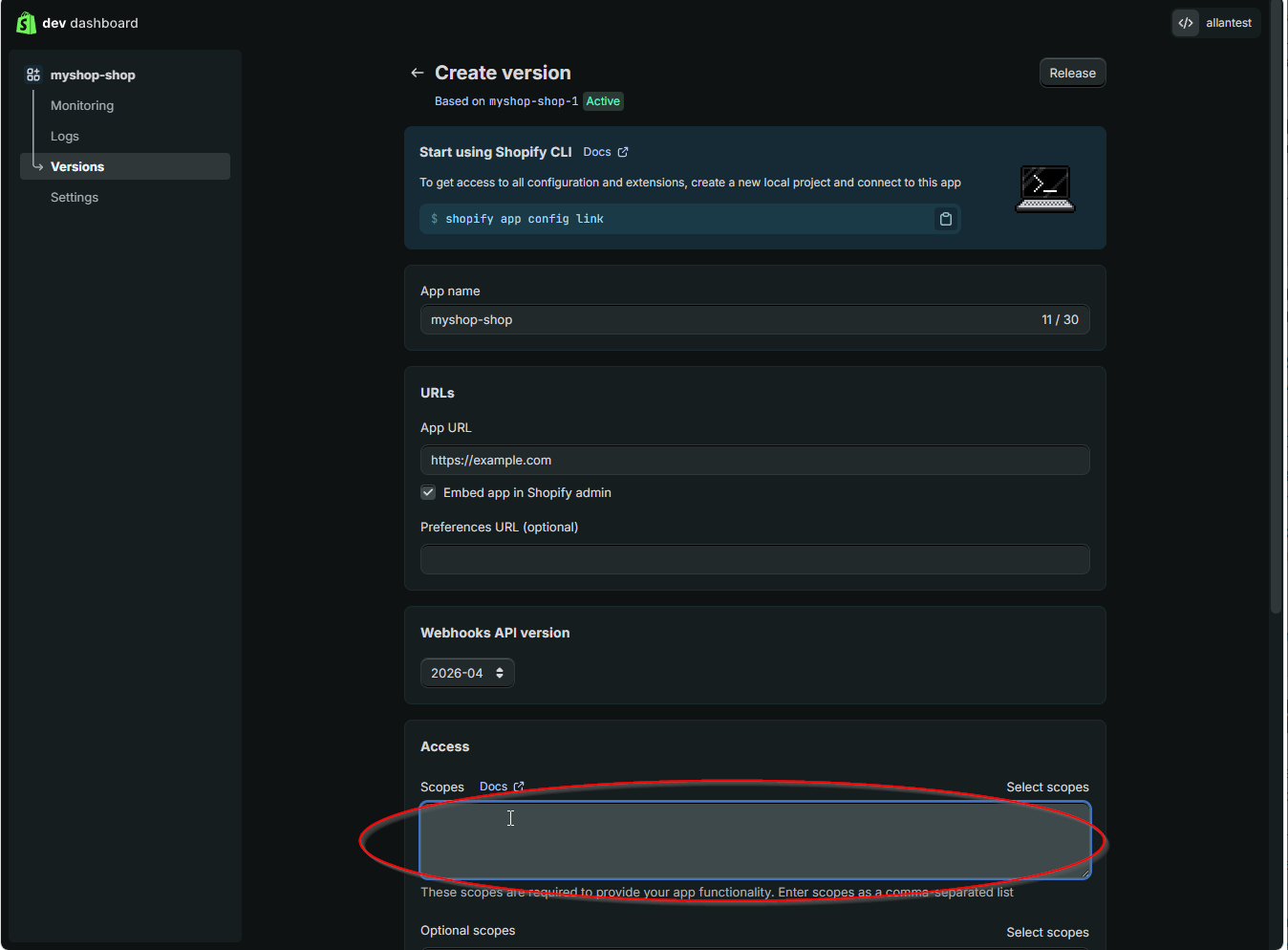Click the external link icon next to Scopes Docs
1288x950 pixels.
(520, 786)
